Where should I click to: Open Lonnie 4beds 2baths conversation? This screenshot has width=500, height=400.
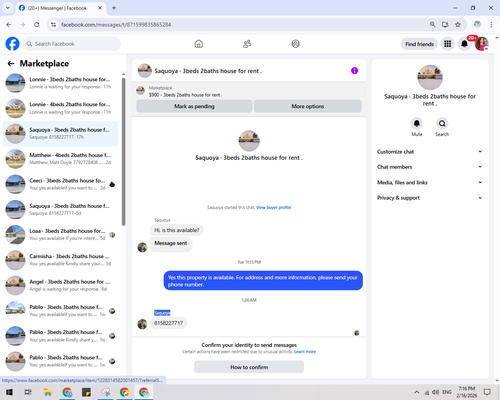coord(60,108)
